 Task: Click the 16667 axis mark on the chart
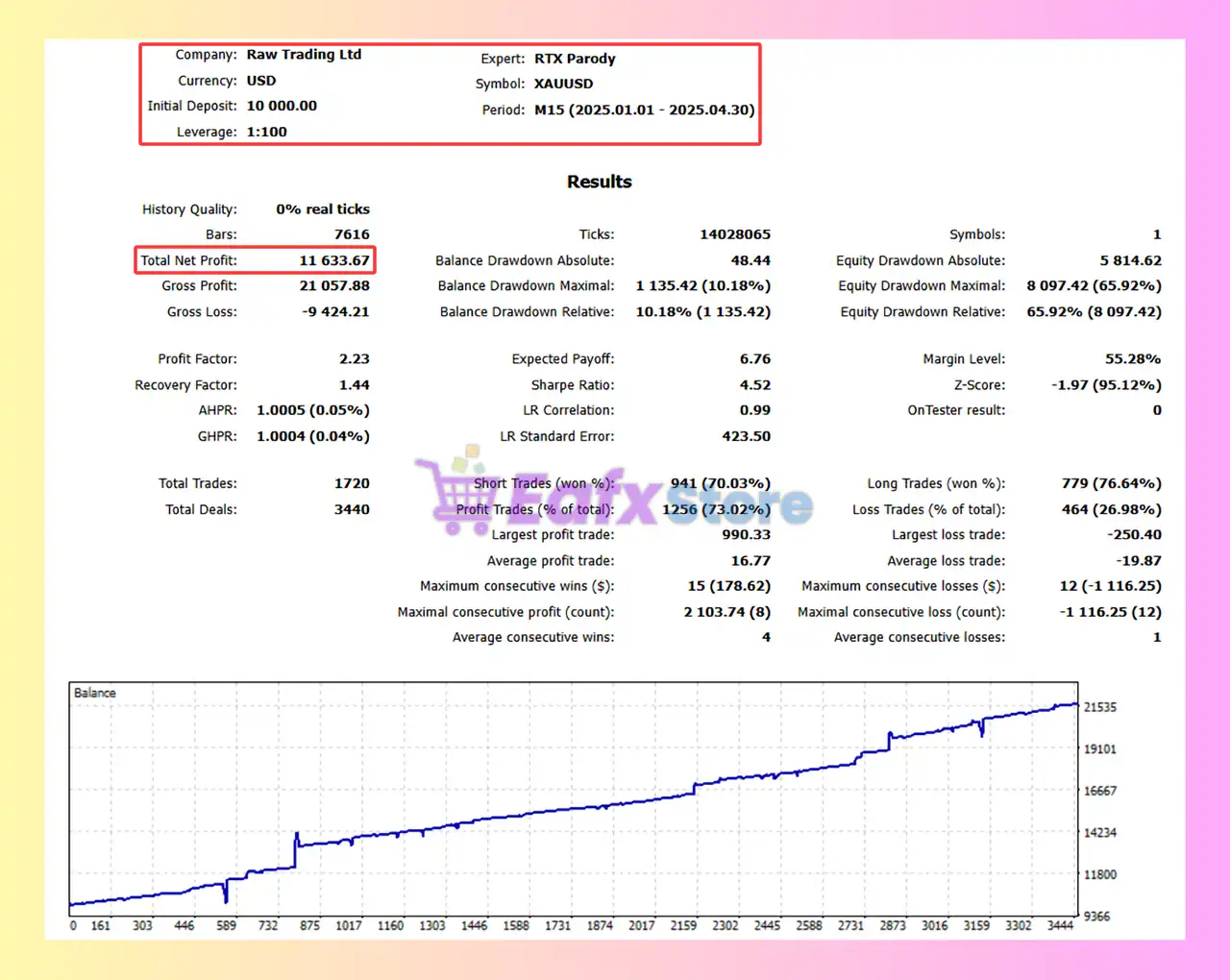[1098, 791]
